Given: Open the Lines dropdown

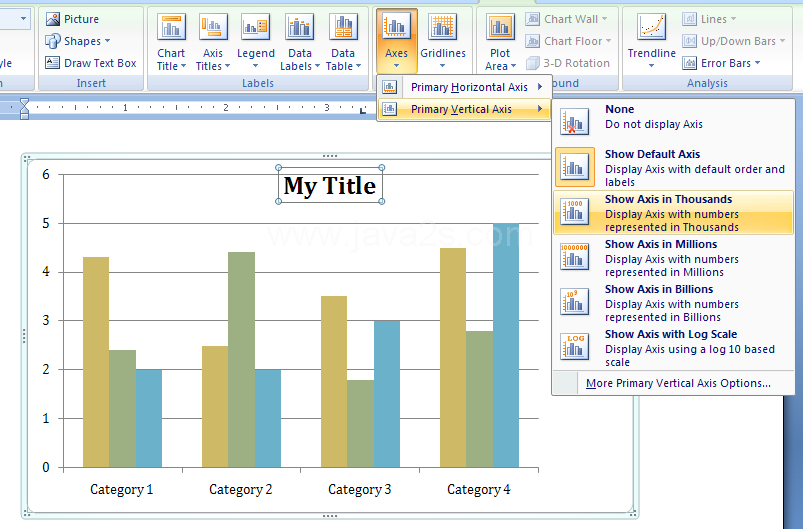Looking at the screenshot, I should pos(709,19).
